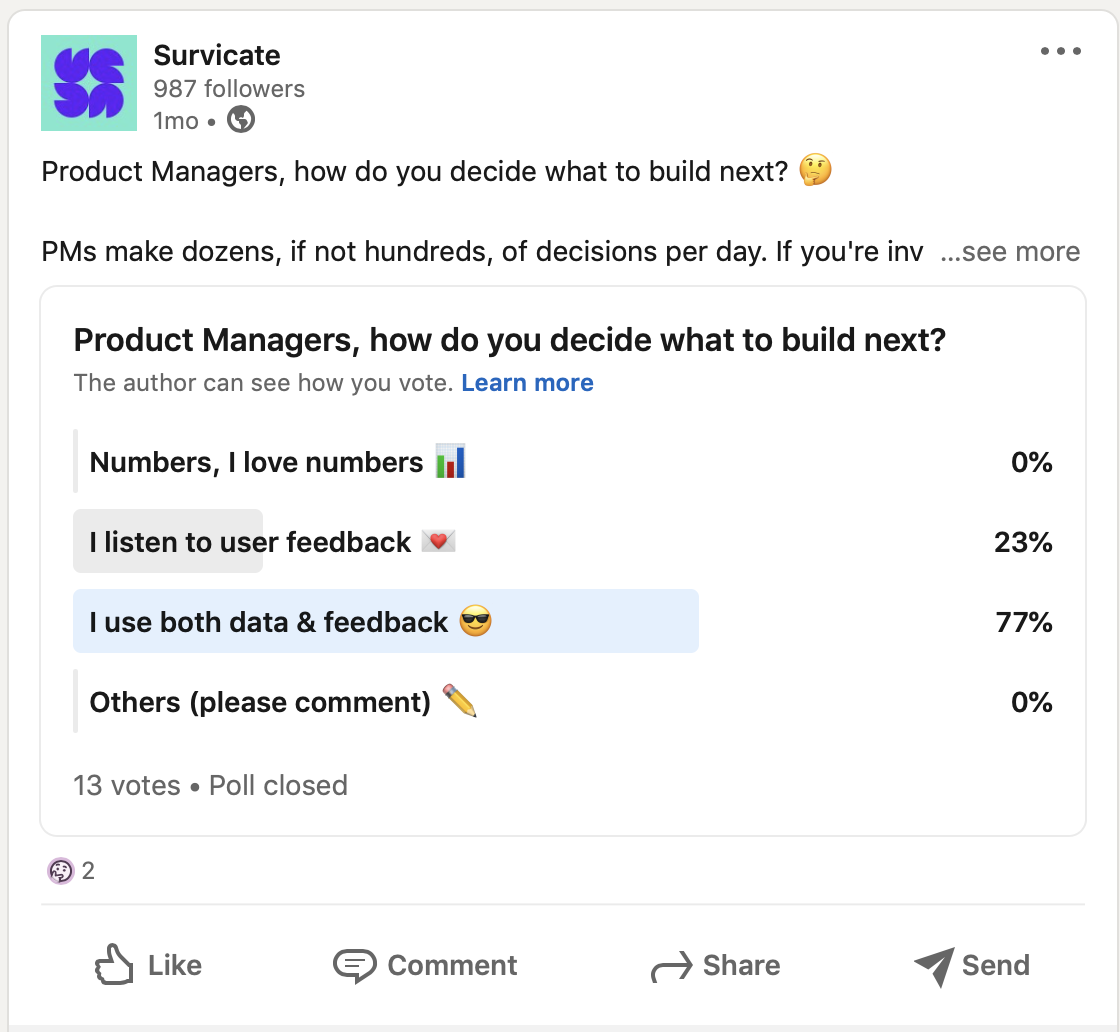Click the 987 followers text
The height and width of the screenshot is (1032, 1120).
(x=229, y=89)
